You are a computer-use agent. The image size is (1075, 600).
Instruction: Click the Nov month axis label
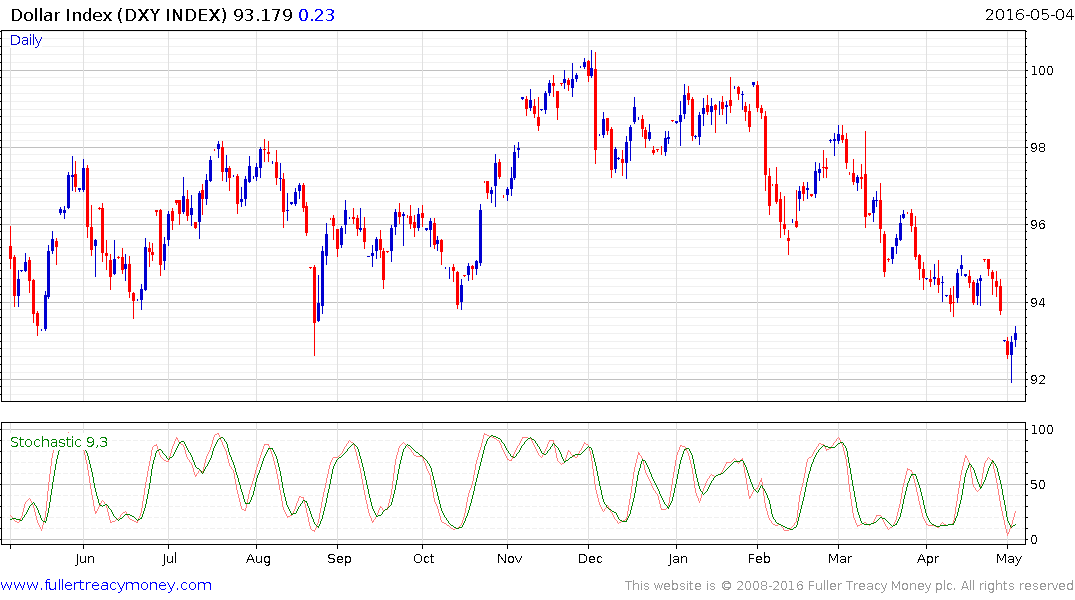[x=509, y=559]
